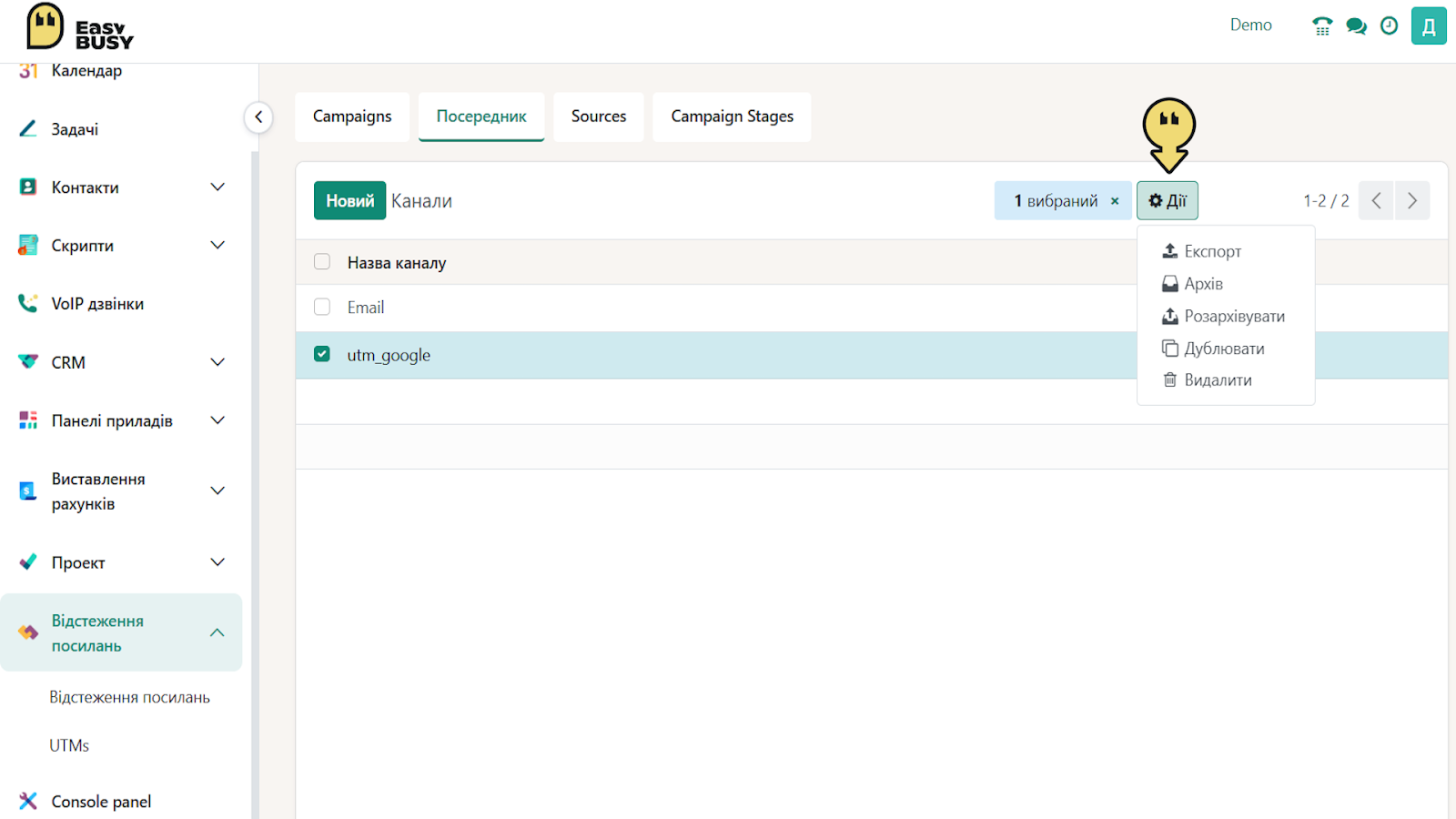Uncheck the utm_google row checkbox

pos(322,354)
